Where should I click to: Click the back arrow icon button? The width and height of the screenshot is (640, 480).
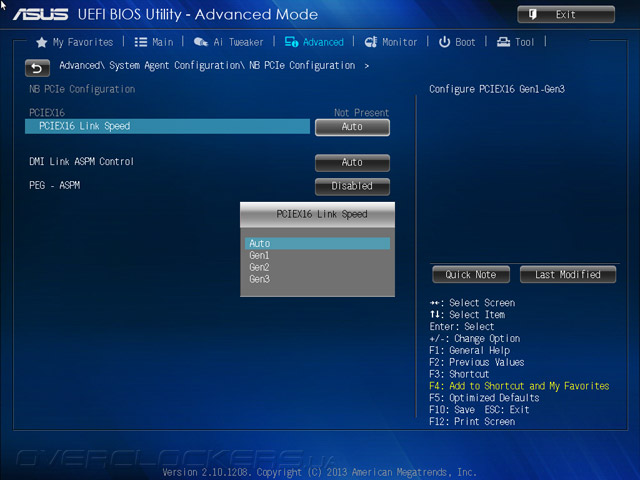tap(37, 68)
